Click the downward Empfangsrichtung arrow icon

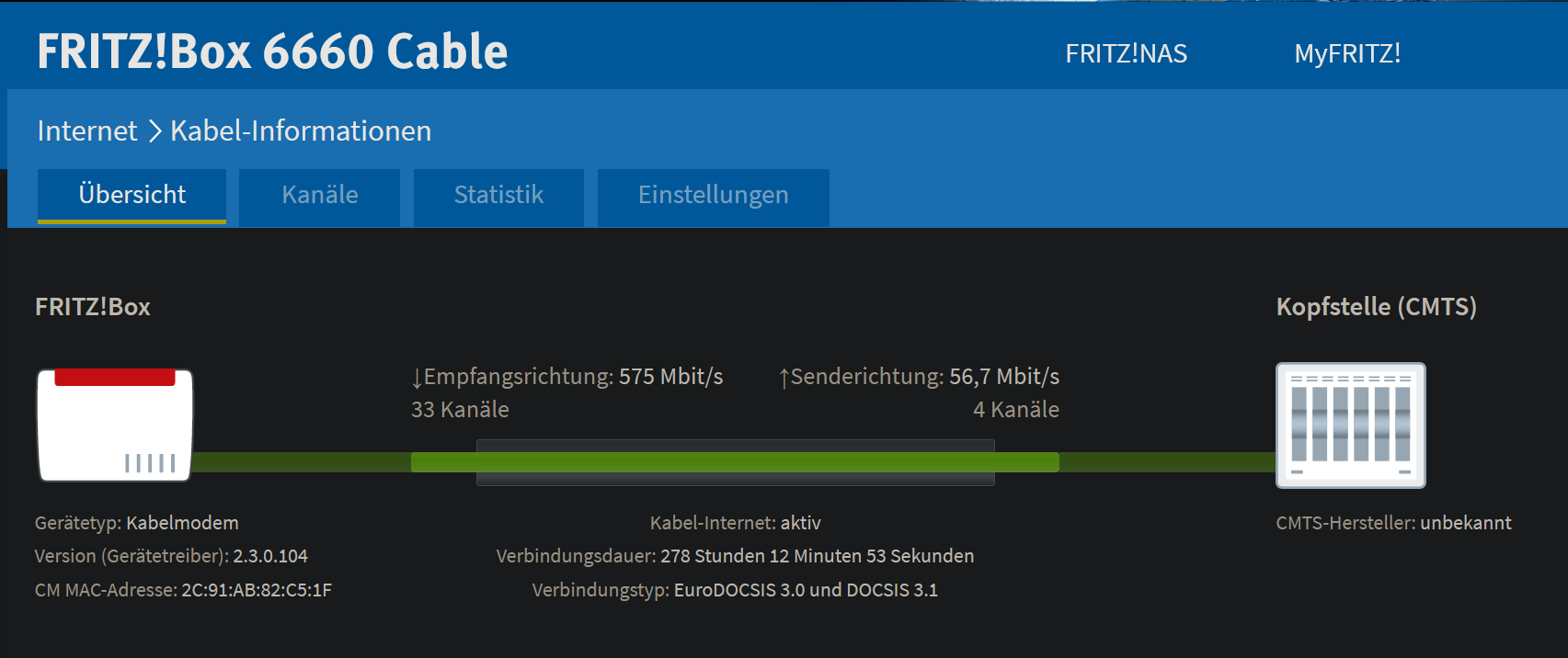point(417,377)
